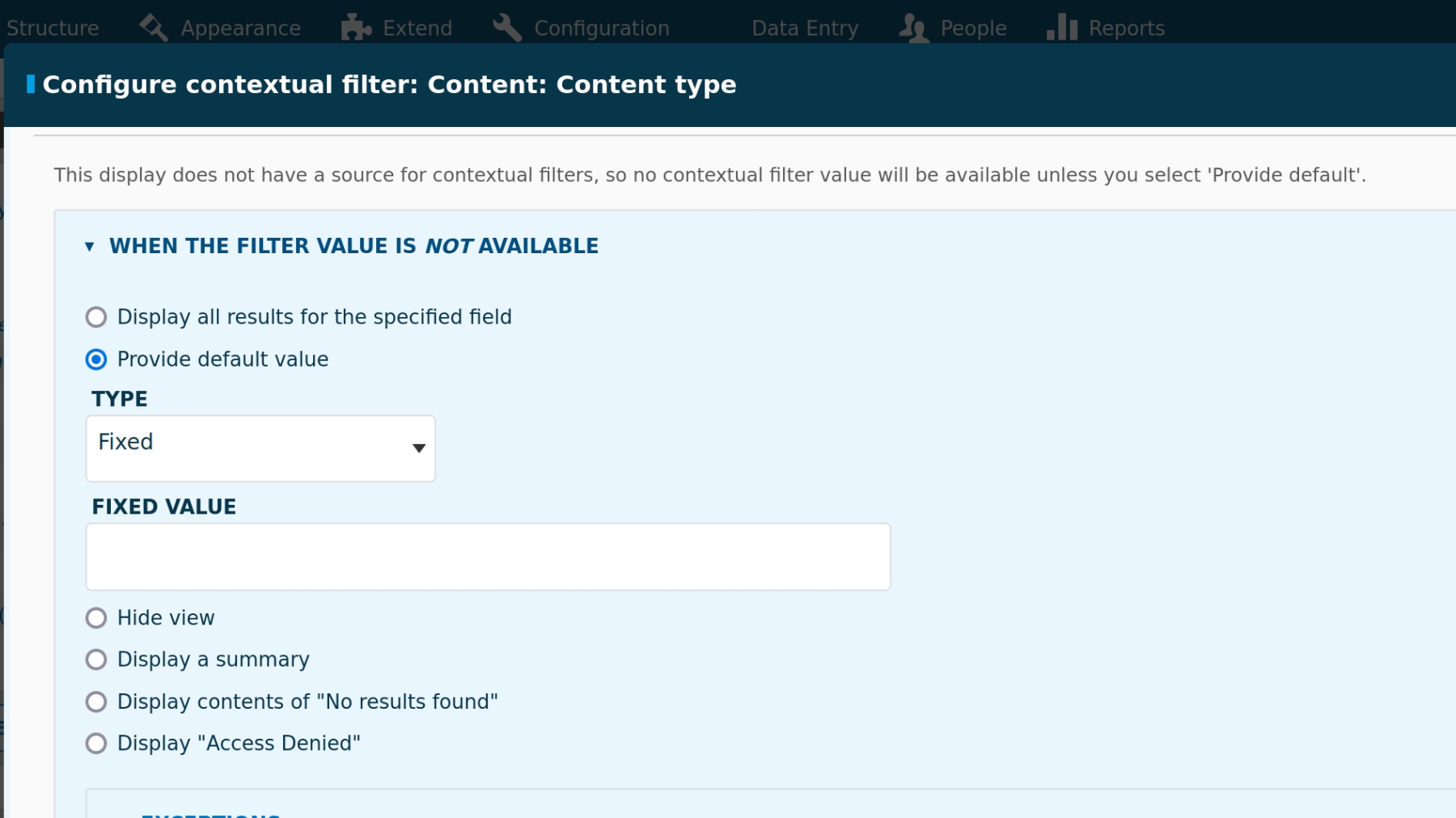
Task: Open the Structure menu
Action: coord(53,28)
